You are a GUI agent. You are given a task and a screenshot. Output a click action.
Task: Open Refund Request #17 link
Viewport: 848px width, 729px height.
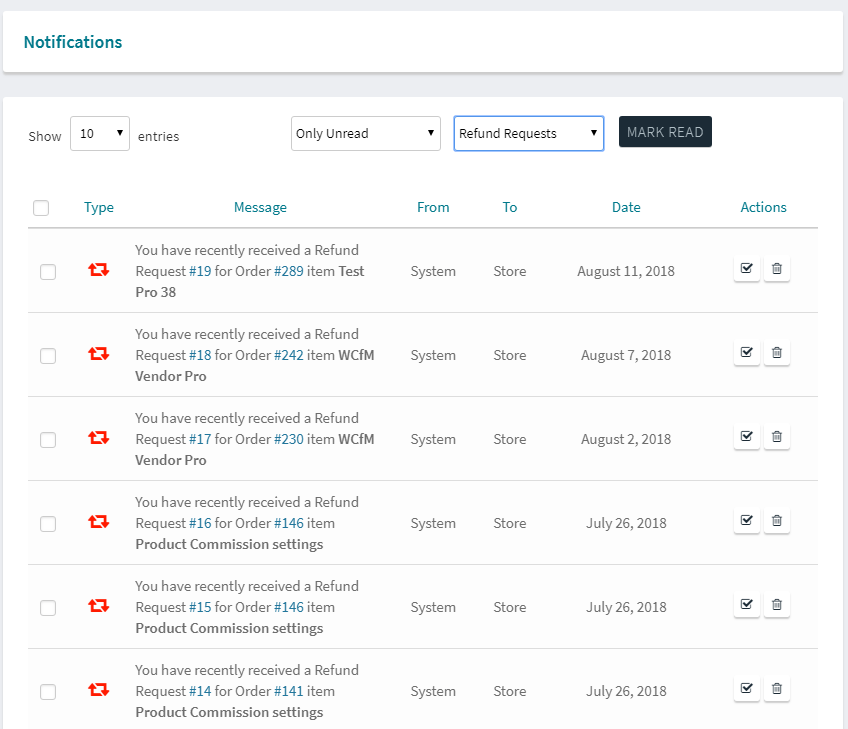(200, 439)
